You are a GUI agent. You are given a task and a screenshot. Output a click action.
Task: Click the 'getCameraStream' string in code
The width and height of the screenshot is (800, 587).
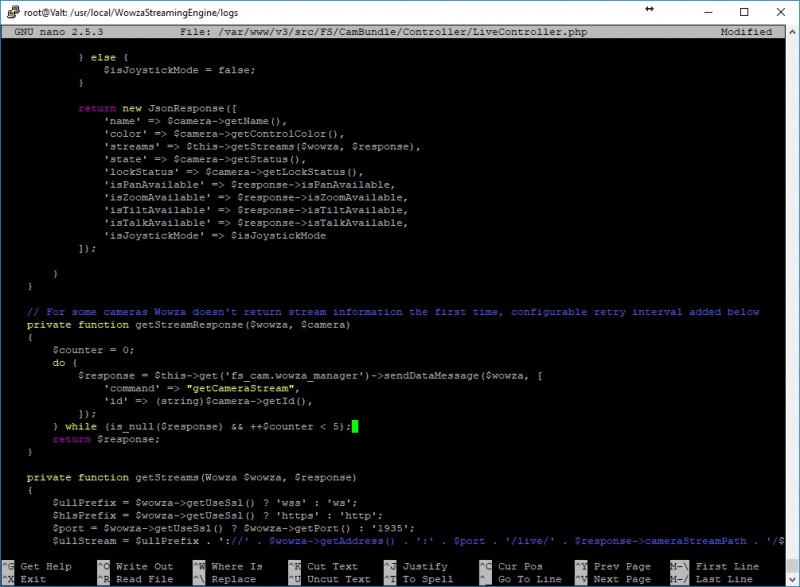tap(240, 389)
